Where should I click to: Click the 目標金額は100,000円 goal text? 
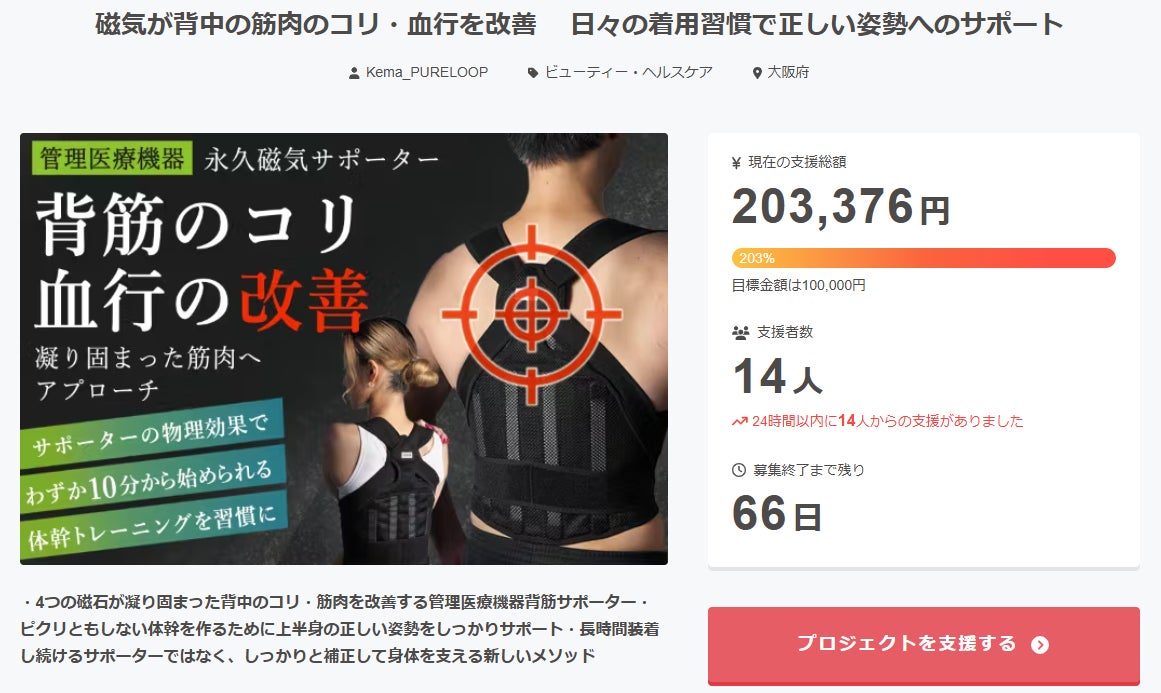coord(799,285)
